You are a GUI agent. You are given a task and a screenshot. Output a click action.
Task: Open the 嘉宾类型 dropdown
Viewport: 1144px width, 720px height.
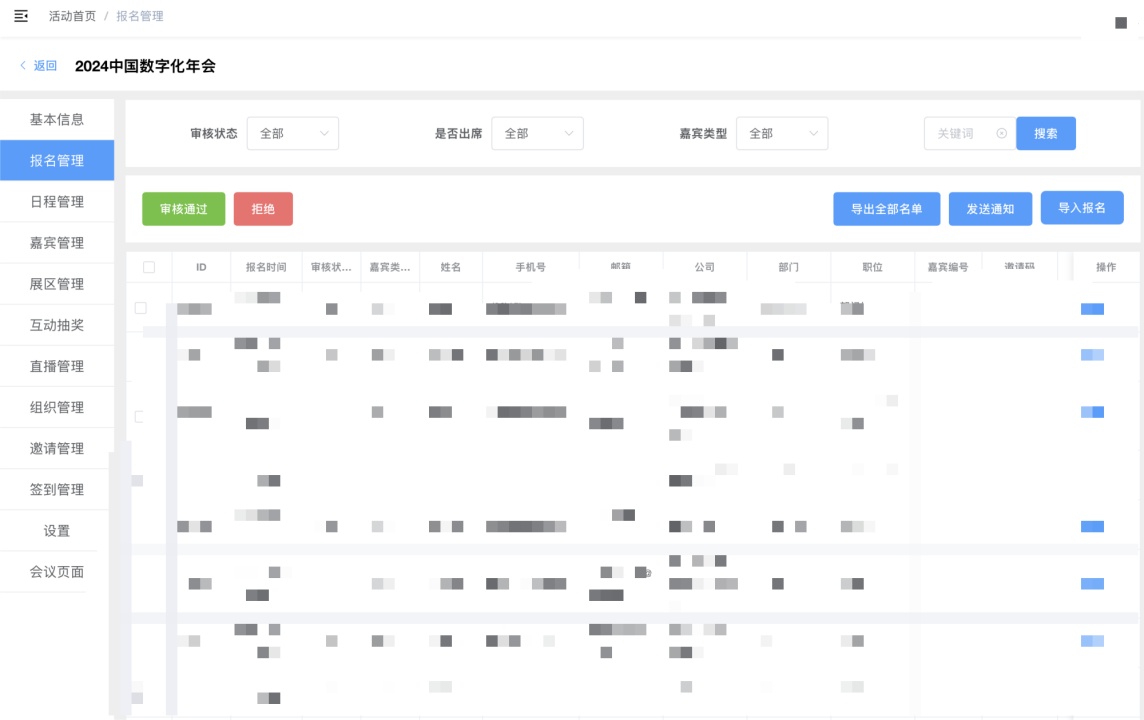pyautogui.click(x=781, y=134)
